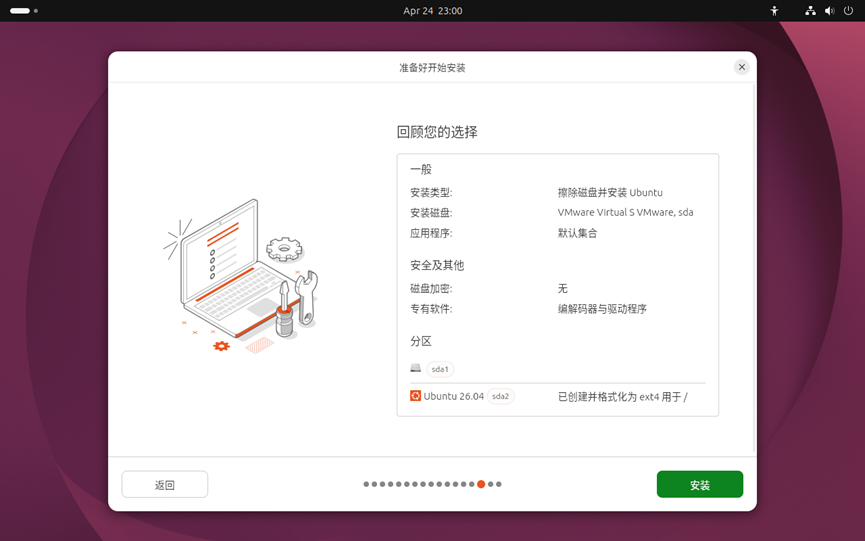Click the 应用程序 label
This screenshot has height=541, width=865.
point(431,233)
